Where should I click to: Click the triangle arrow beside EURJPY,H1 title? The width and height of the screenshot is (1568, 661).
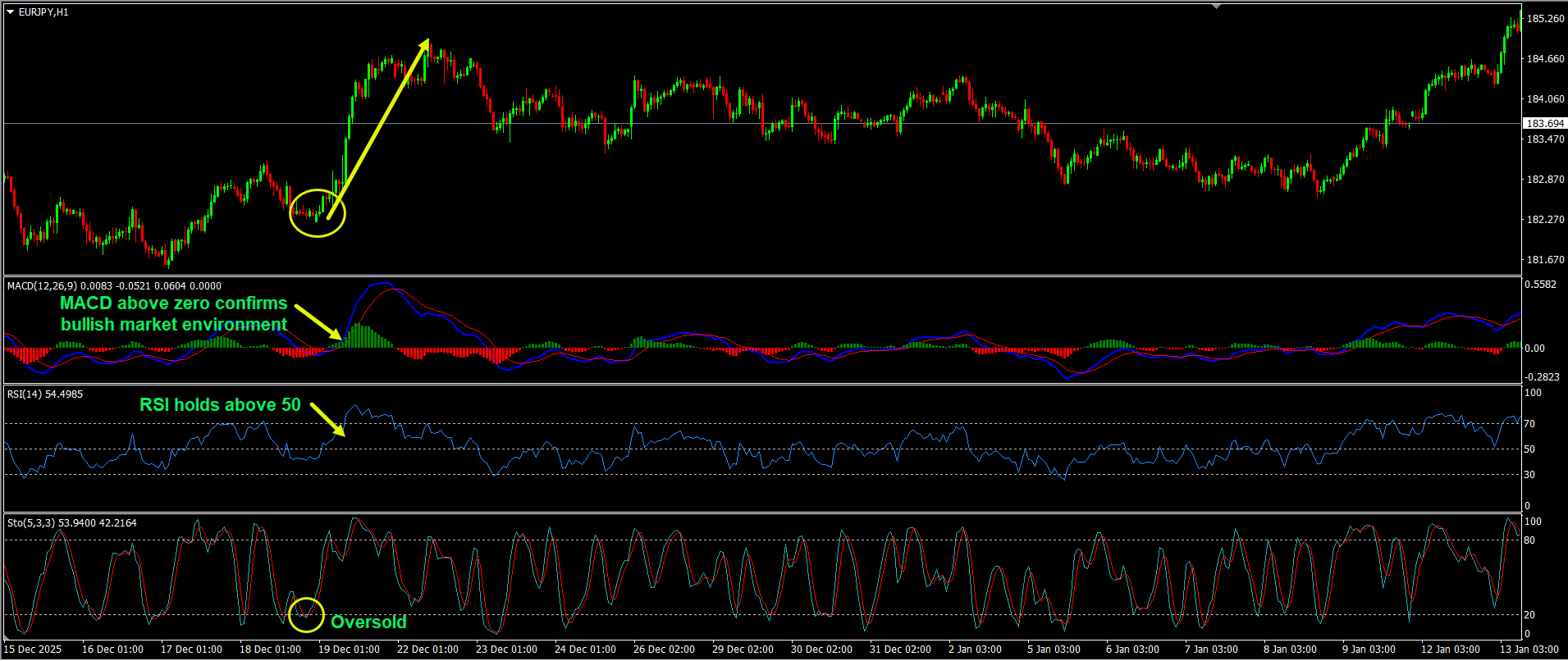(11, 12)
